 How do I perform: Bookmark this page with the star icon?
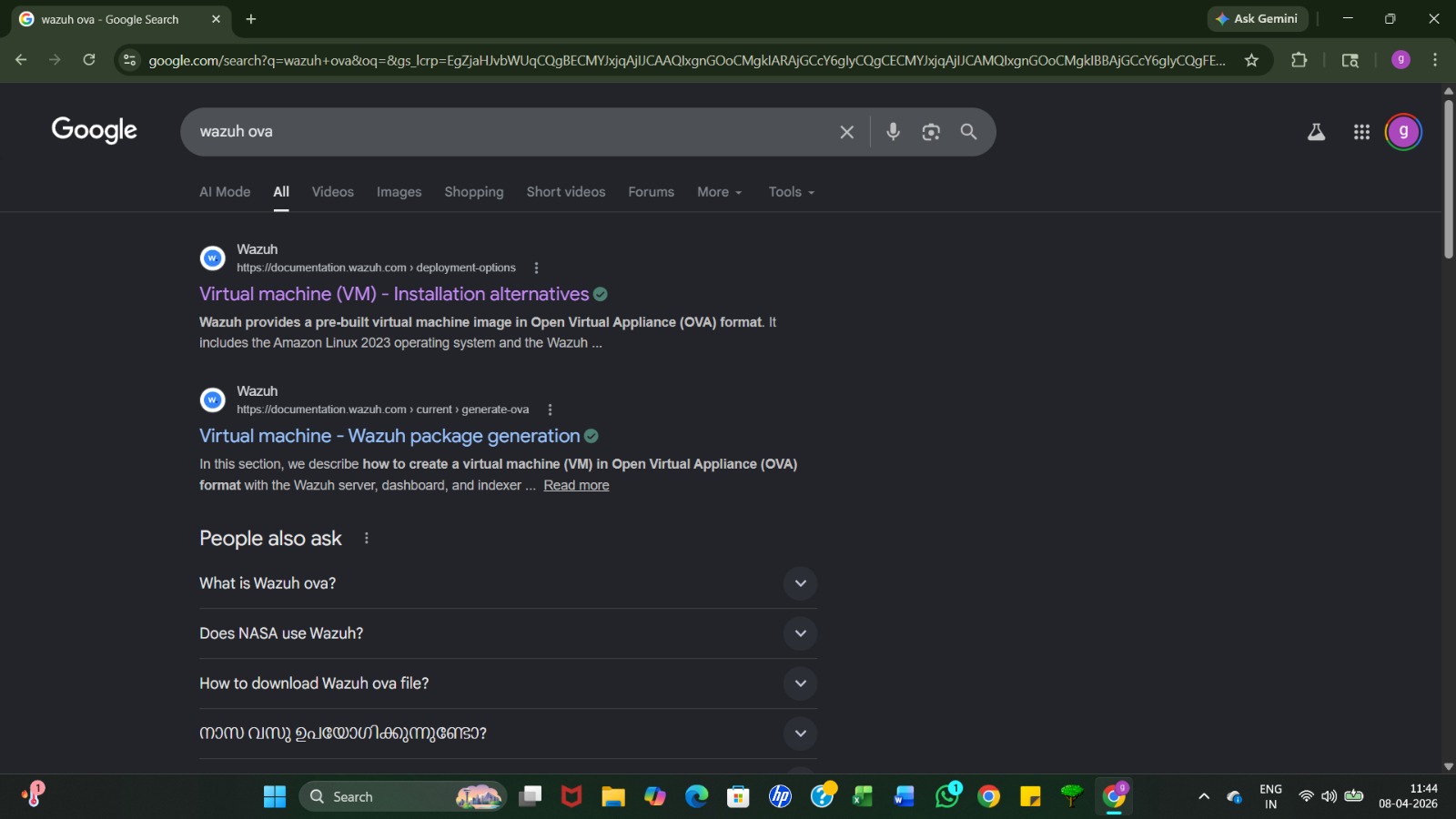click(x=1252, y=60)
